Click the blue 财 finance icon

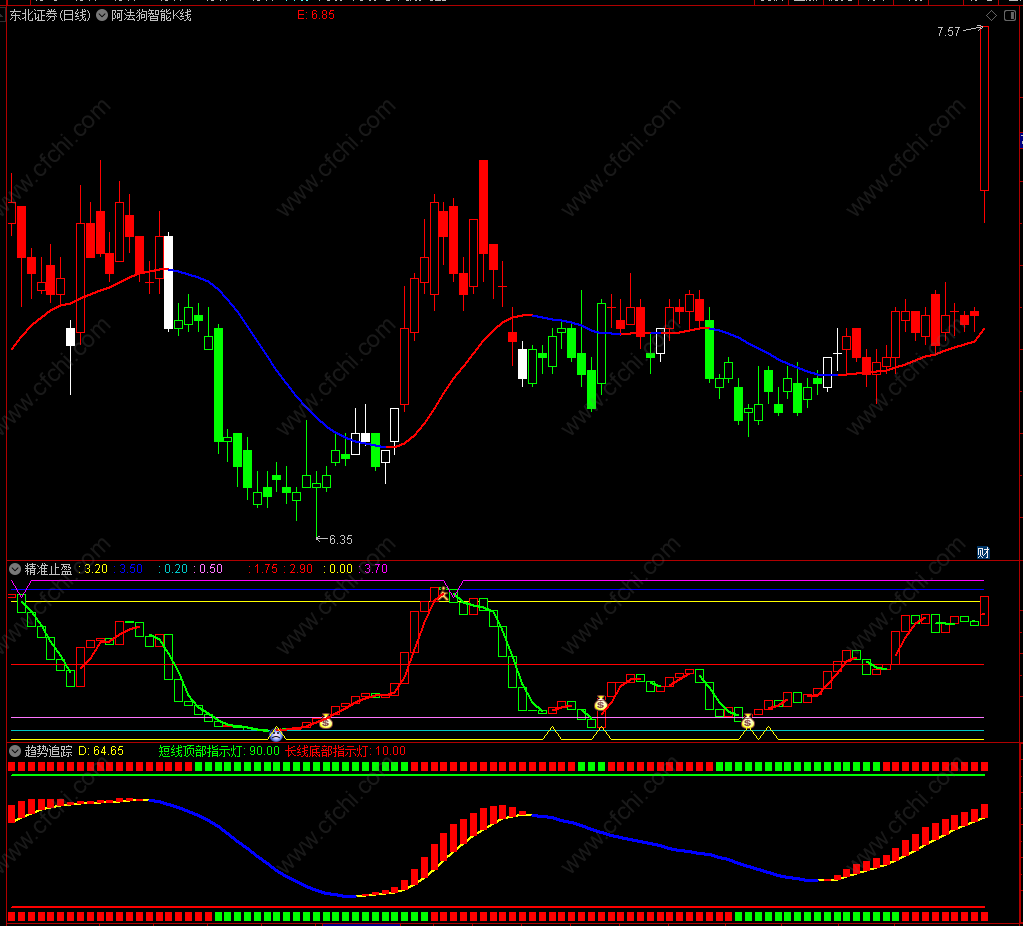pyautogui.click(x=983, y=553)
